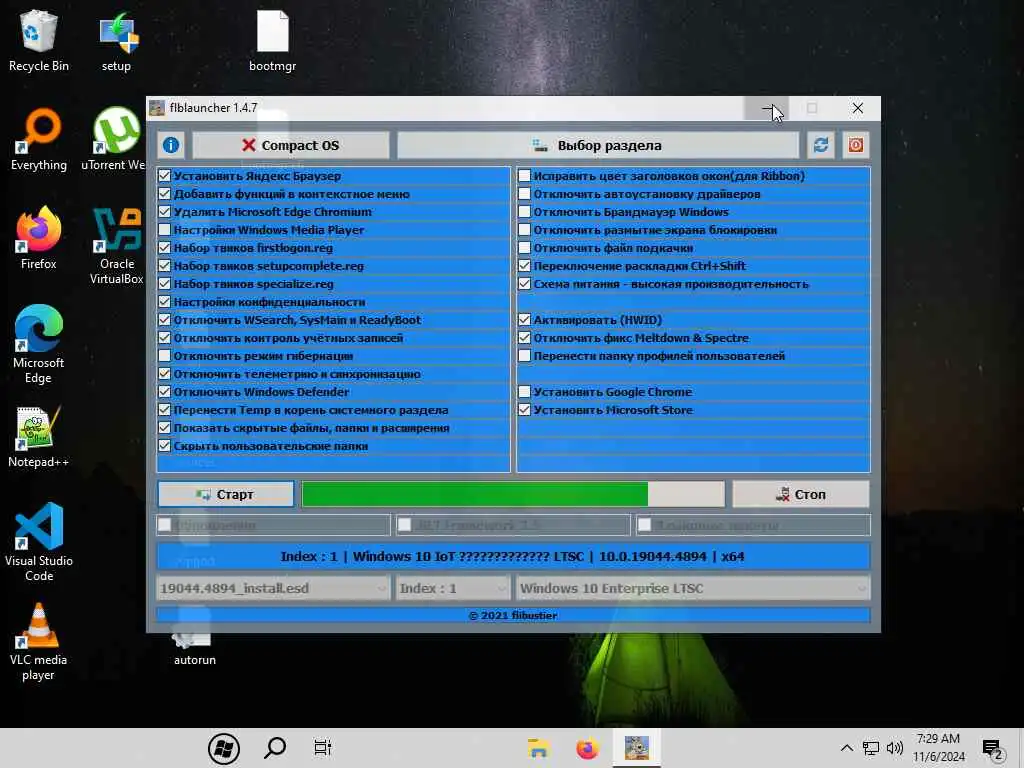Click the Старт button
Viewport: 1024px width, 768px height.
(226, 494)
